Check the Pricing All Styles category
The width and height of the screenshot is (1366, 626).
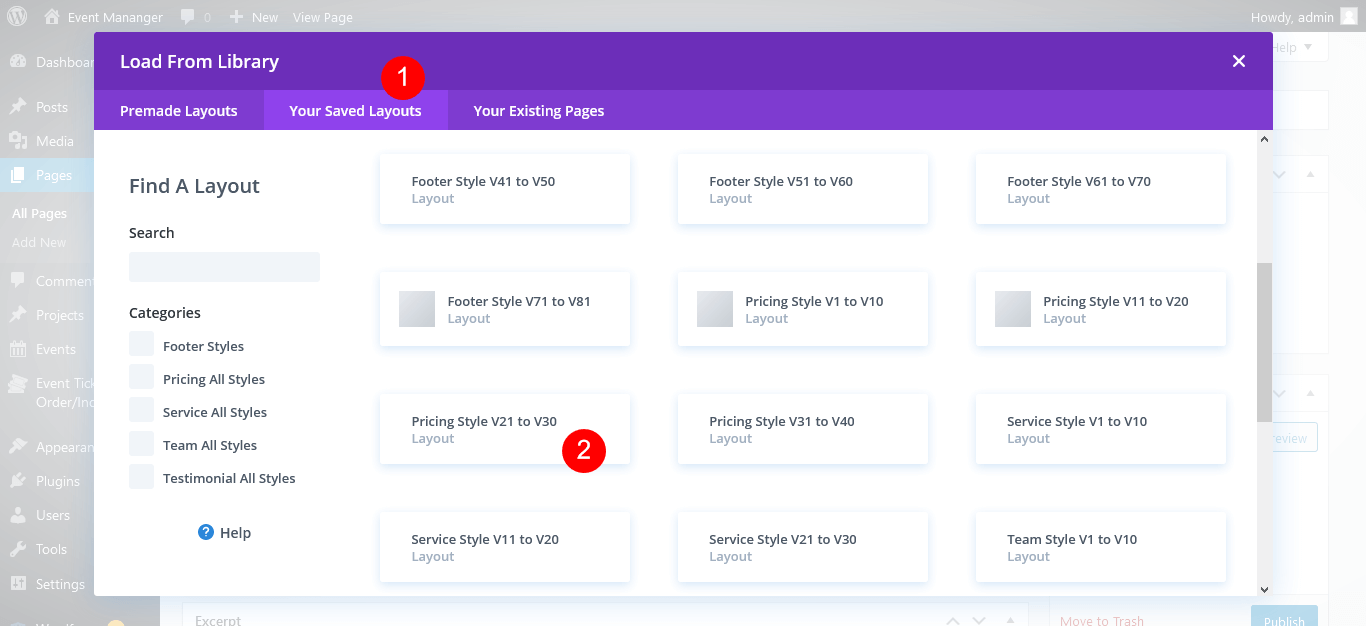141,378
